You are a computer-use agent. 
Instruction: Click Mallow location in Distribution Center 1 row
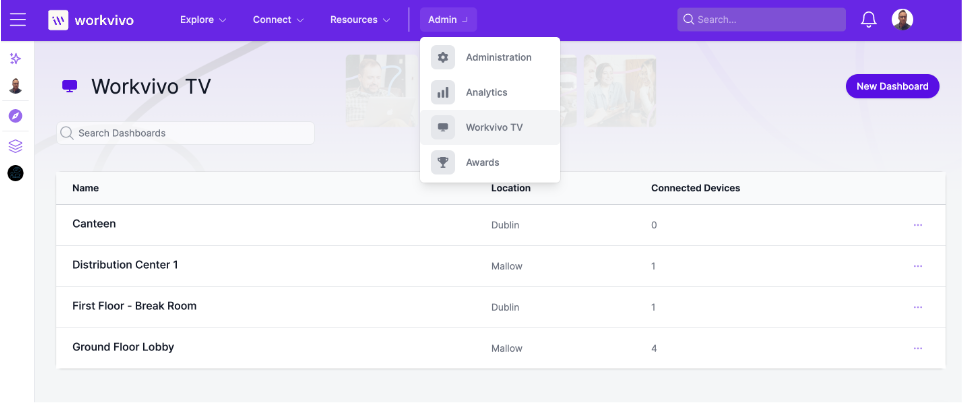click(x=507, y=266)
